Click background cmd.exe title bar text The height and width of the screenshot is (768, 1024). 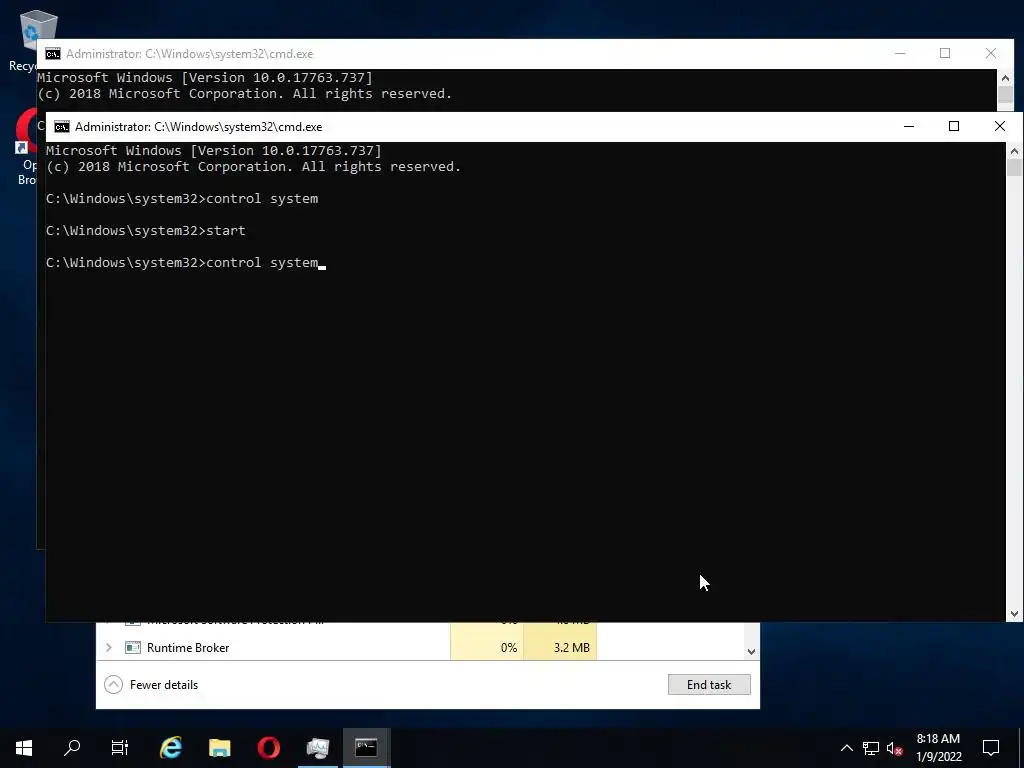(189, 54)
